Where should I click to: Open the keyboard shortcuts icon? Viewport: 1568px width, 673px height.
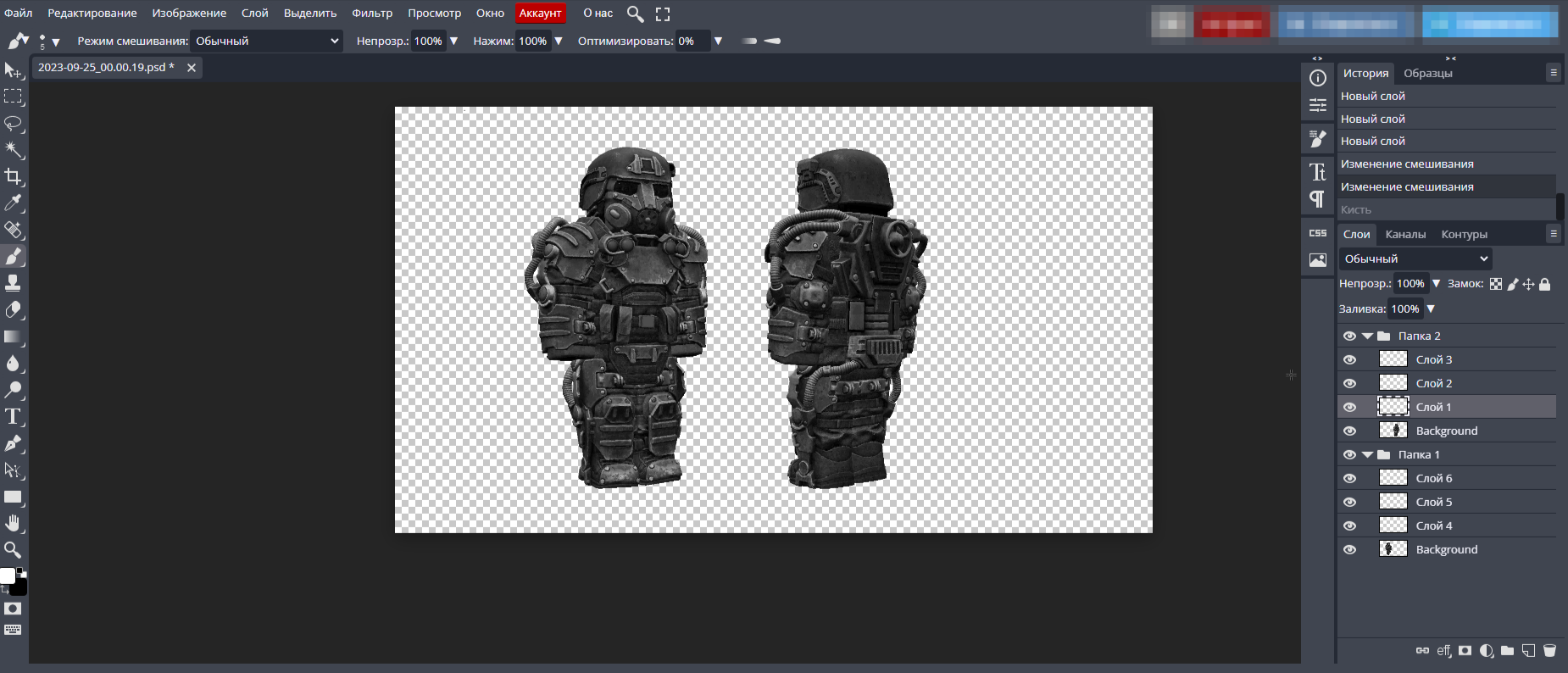13,630
